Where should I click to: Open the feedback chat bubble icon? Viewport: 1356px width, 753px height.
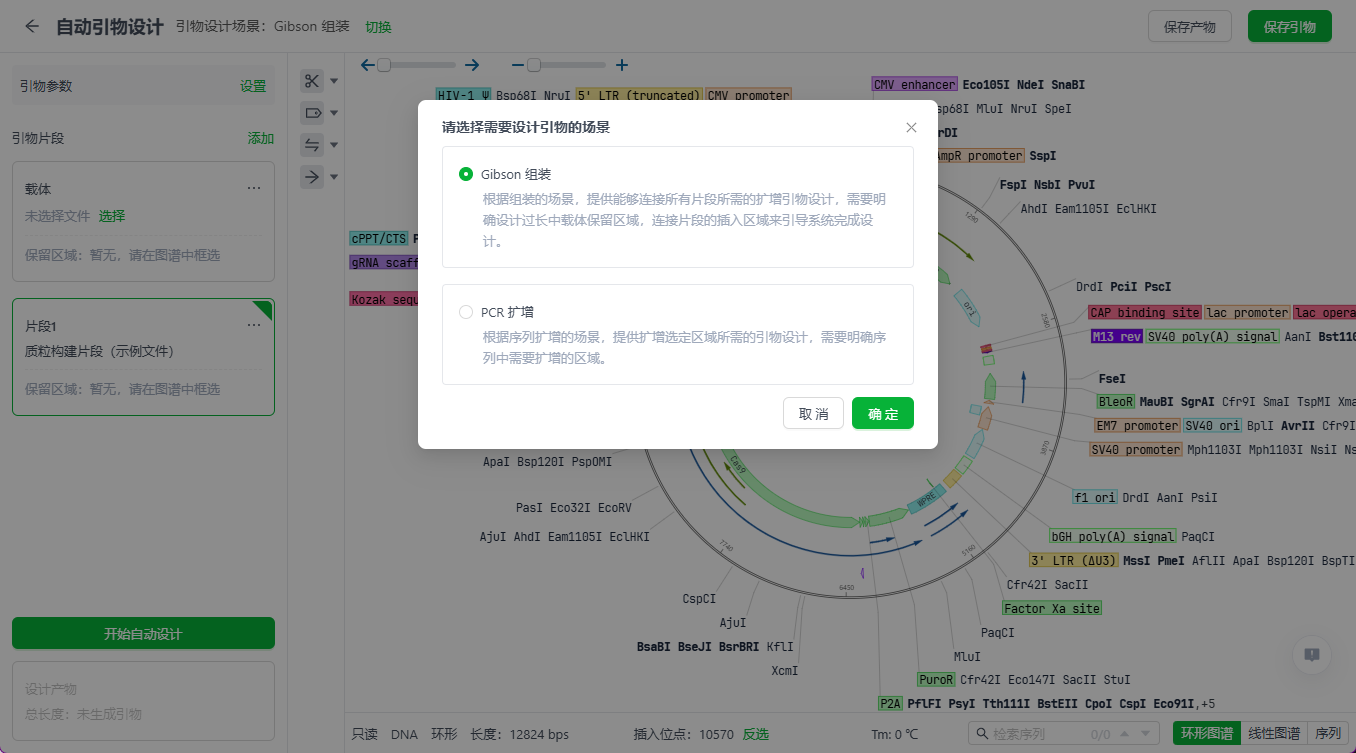point(1311,654)
